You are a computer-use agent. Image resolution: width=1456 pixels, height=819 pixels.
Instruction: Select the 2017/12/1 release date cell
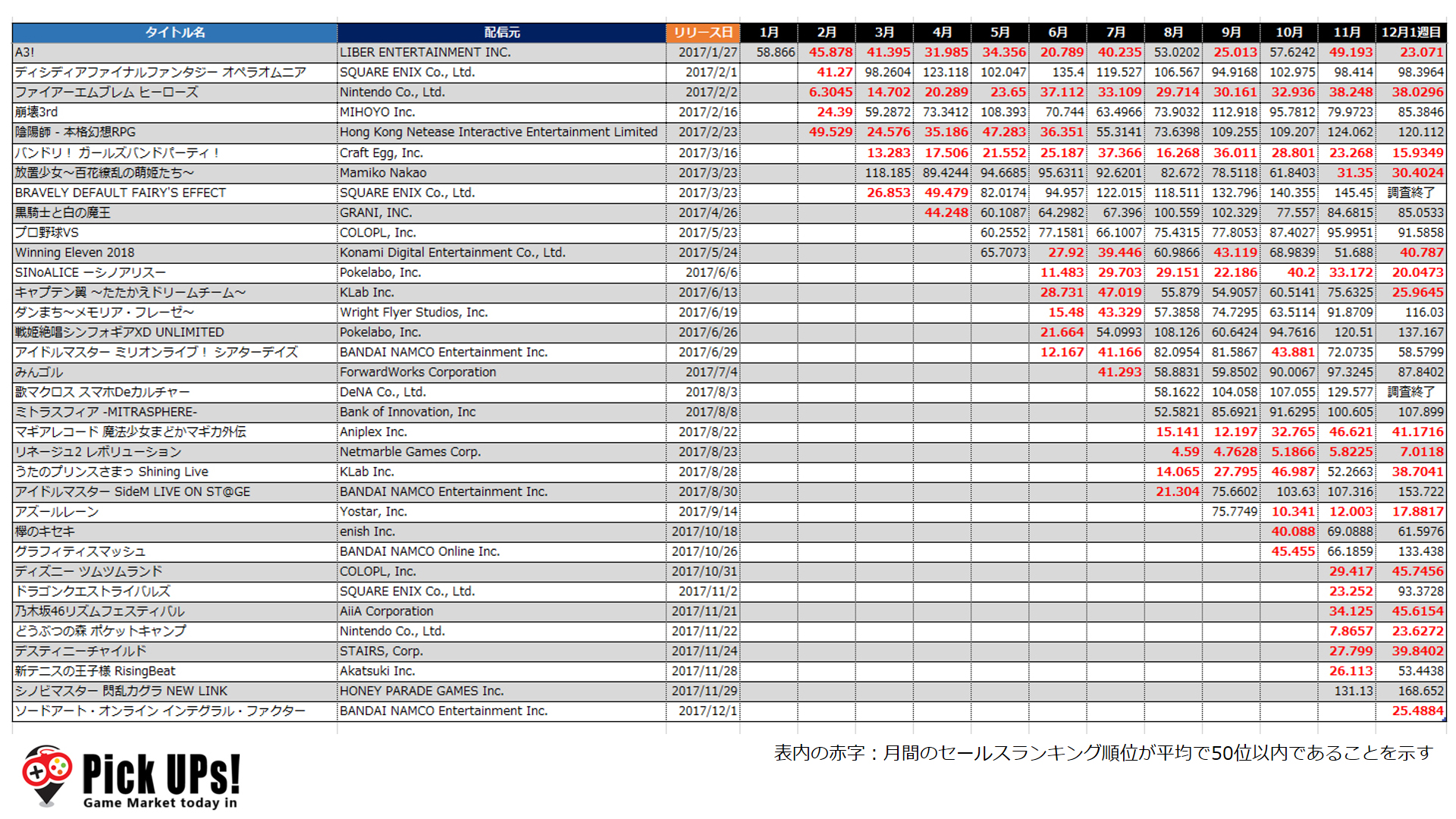(703, 711)
